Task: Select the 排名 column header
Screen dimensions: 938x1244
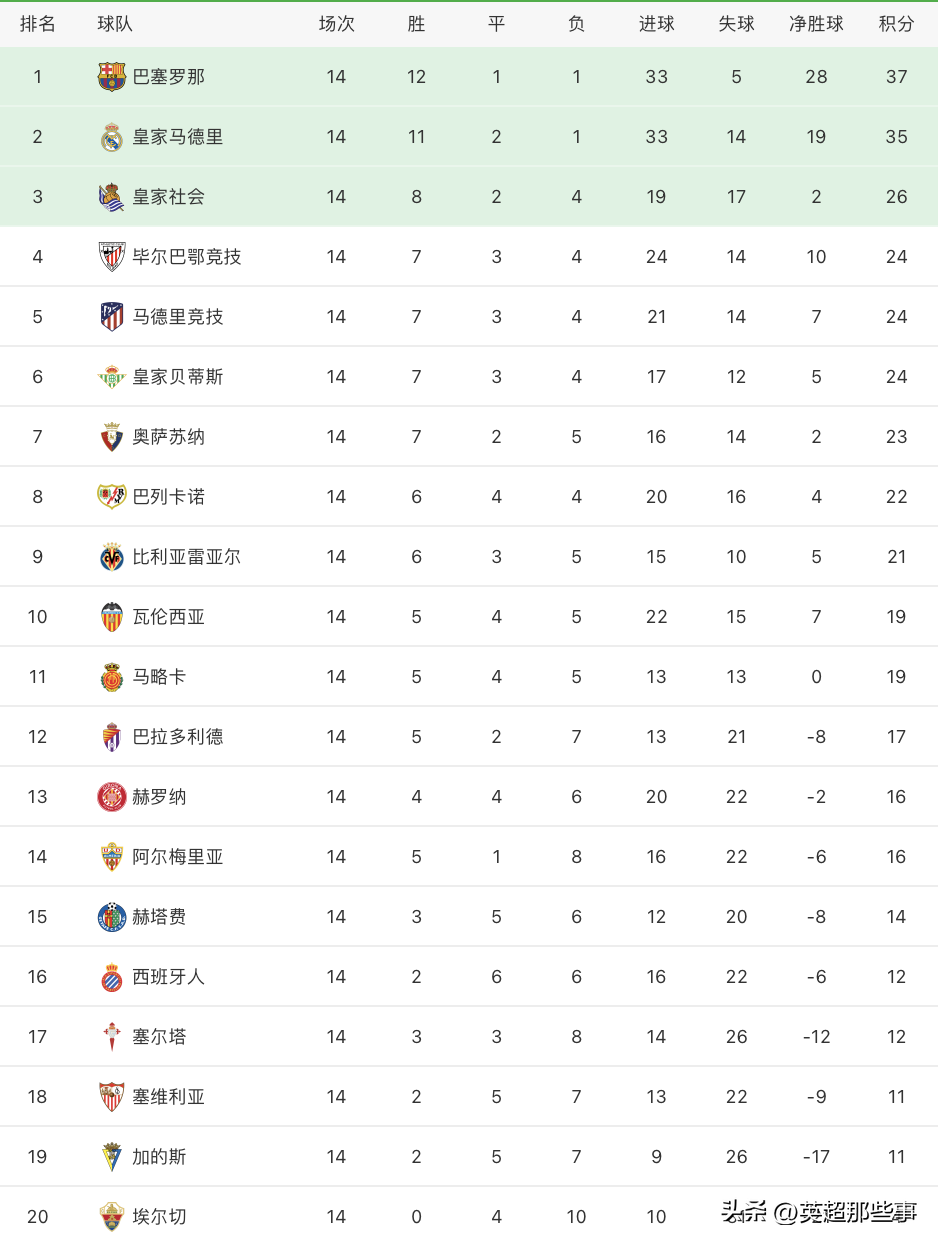Action: 38,24
